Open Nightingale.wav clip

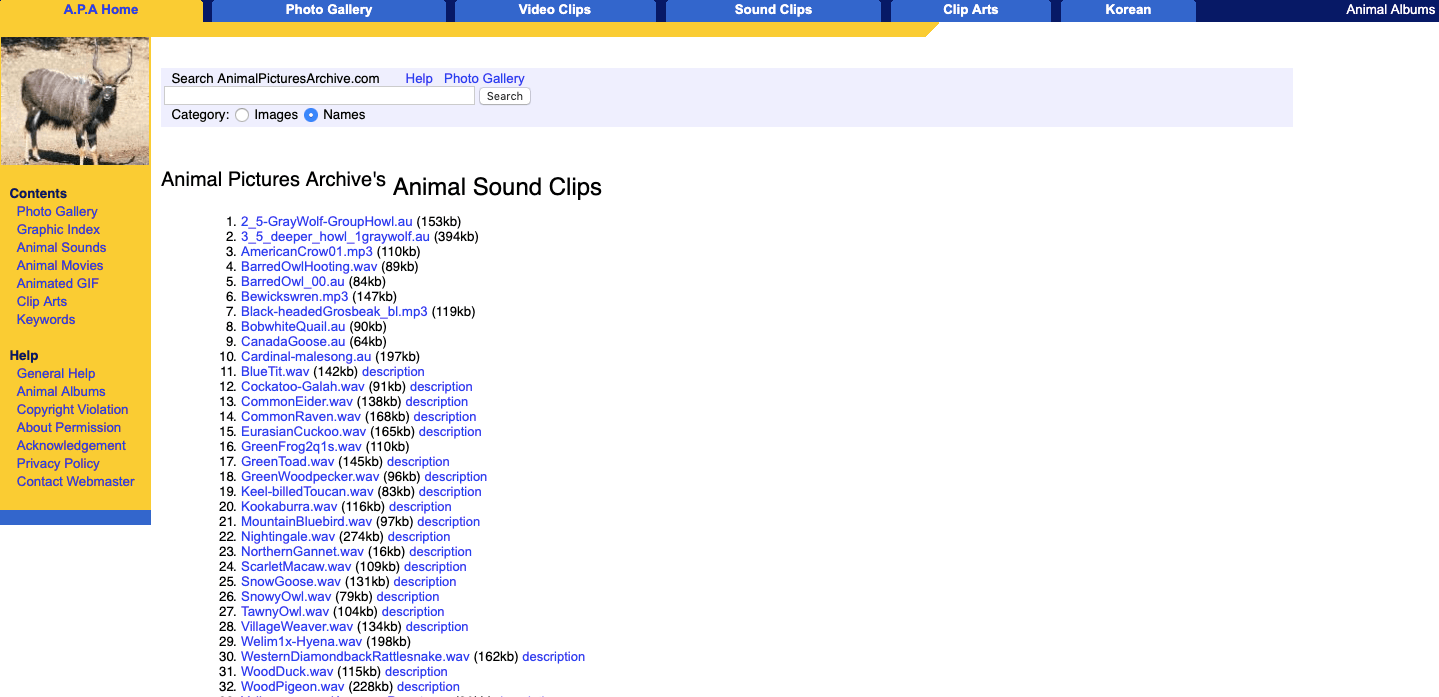coord(288,537)
